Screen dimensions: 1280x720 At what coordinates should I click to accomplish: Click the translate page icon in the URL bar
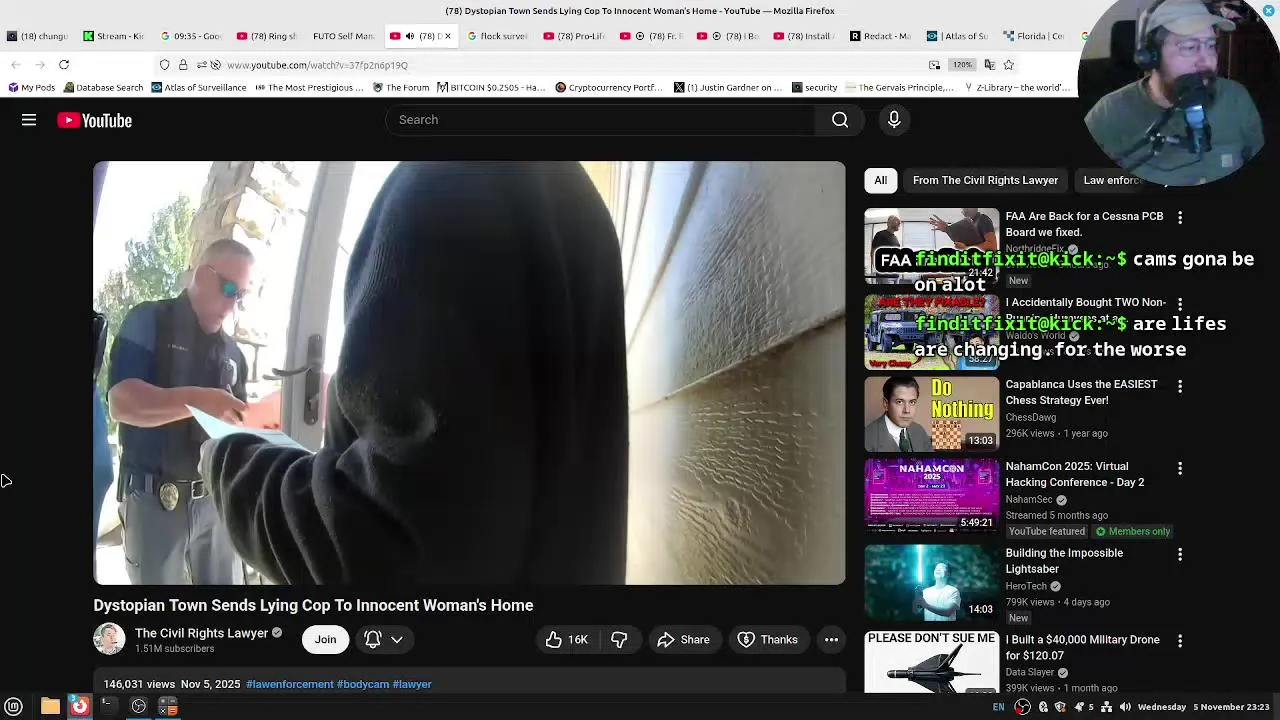pos(989,65)
